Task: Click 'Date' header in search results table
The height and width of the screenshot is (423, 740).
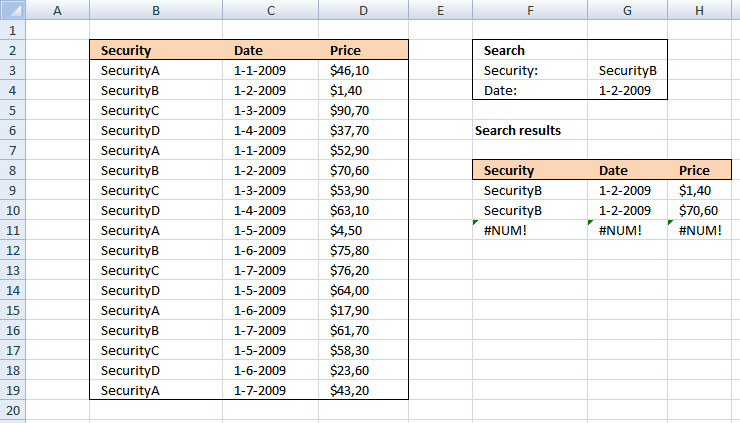Action: click(x=627, y=171)
